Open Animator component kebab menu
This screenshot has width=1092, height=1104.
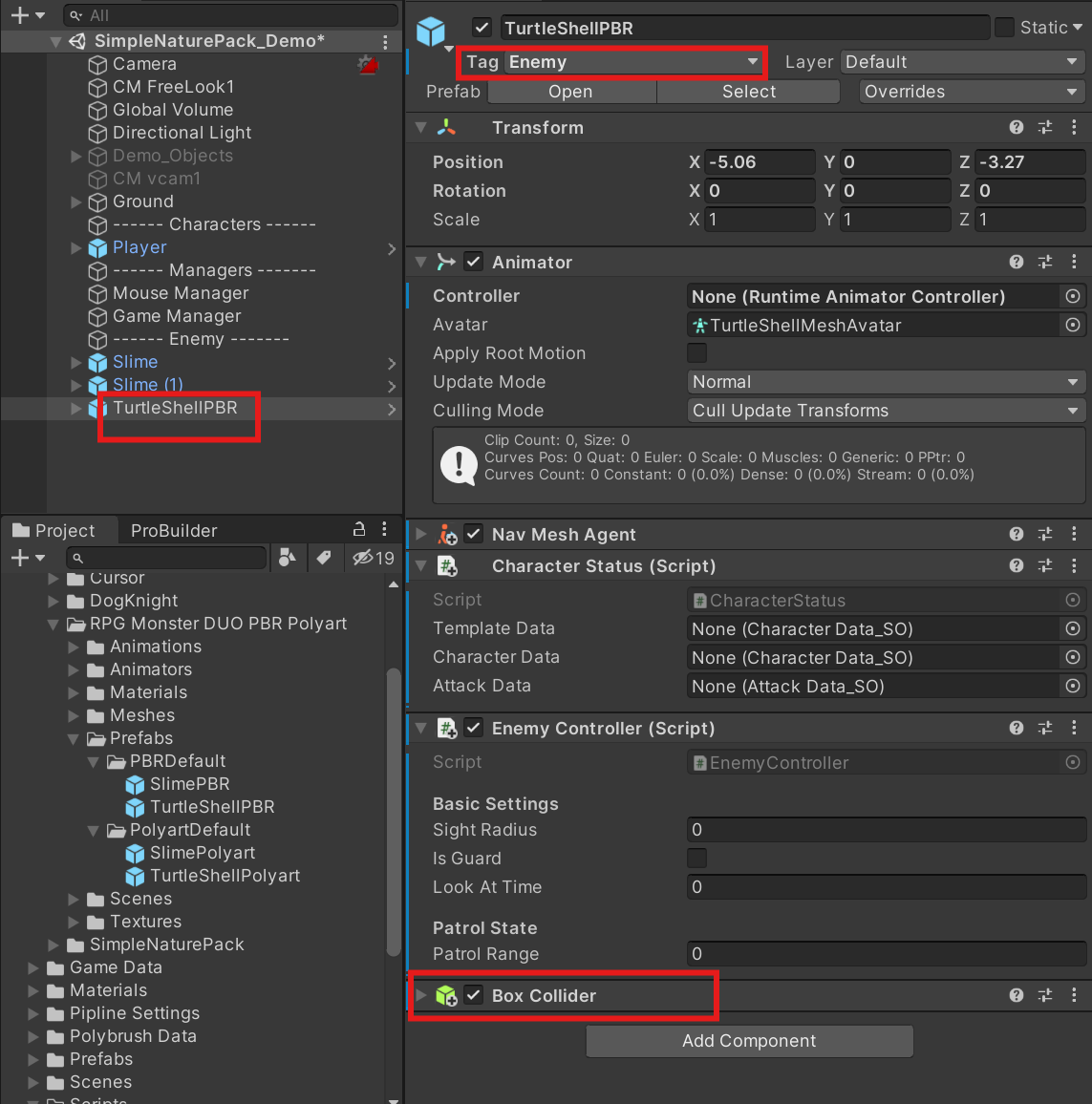(x=1074, y=262)
